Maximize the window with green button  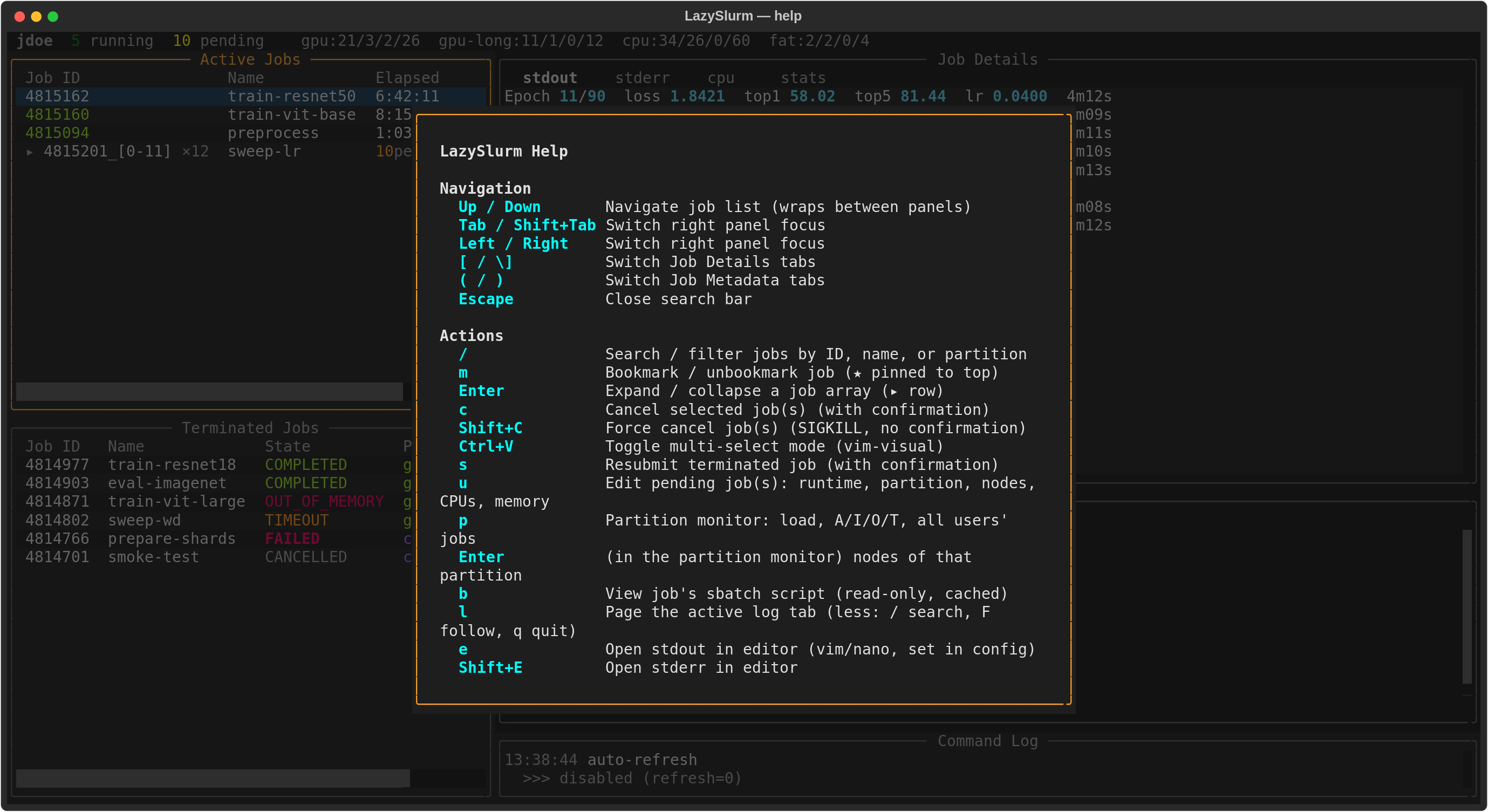click(x=53, y=17)
